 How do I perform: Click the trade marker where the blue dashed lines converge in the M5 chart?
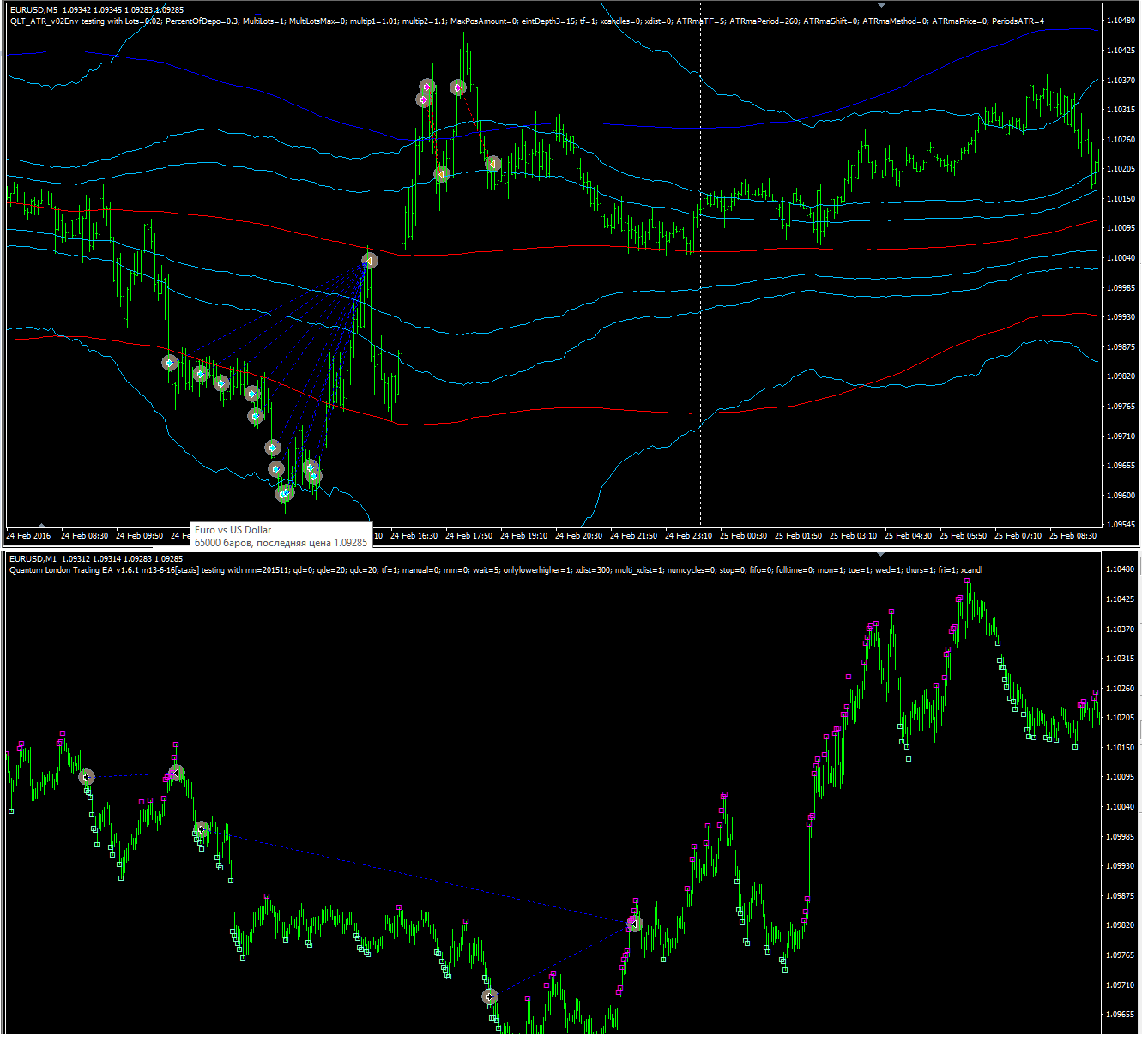pos(369,261)
